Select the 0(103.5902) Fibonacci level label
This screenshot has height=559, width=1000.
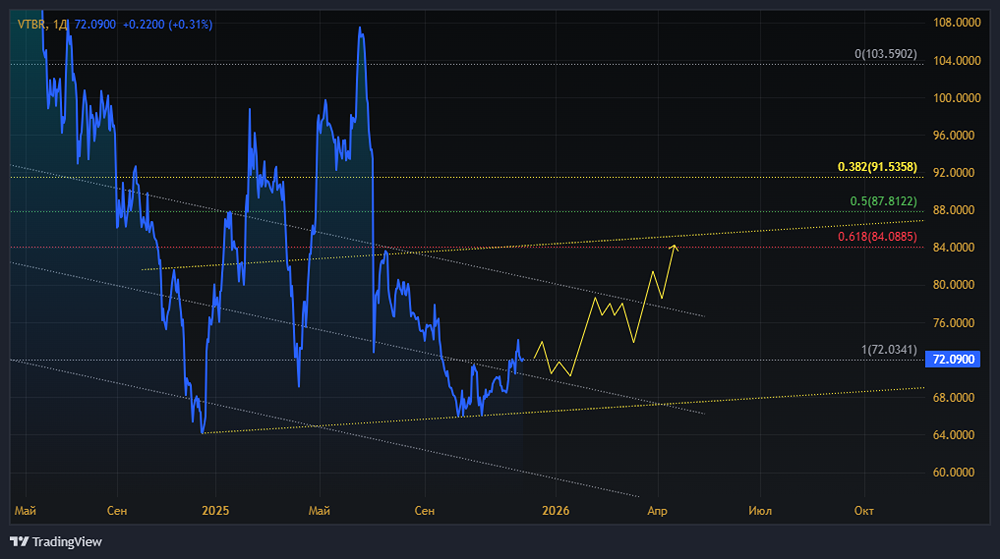point(885,54)
